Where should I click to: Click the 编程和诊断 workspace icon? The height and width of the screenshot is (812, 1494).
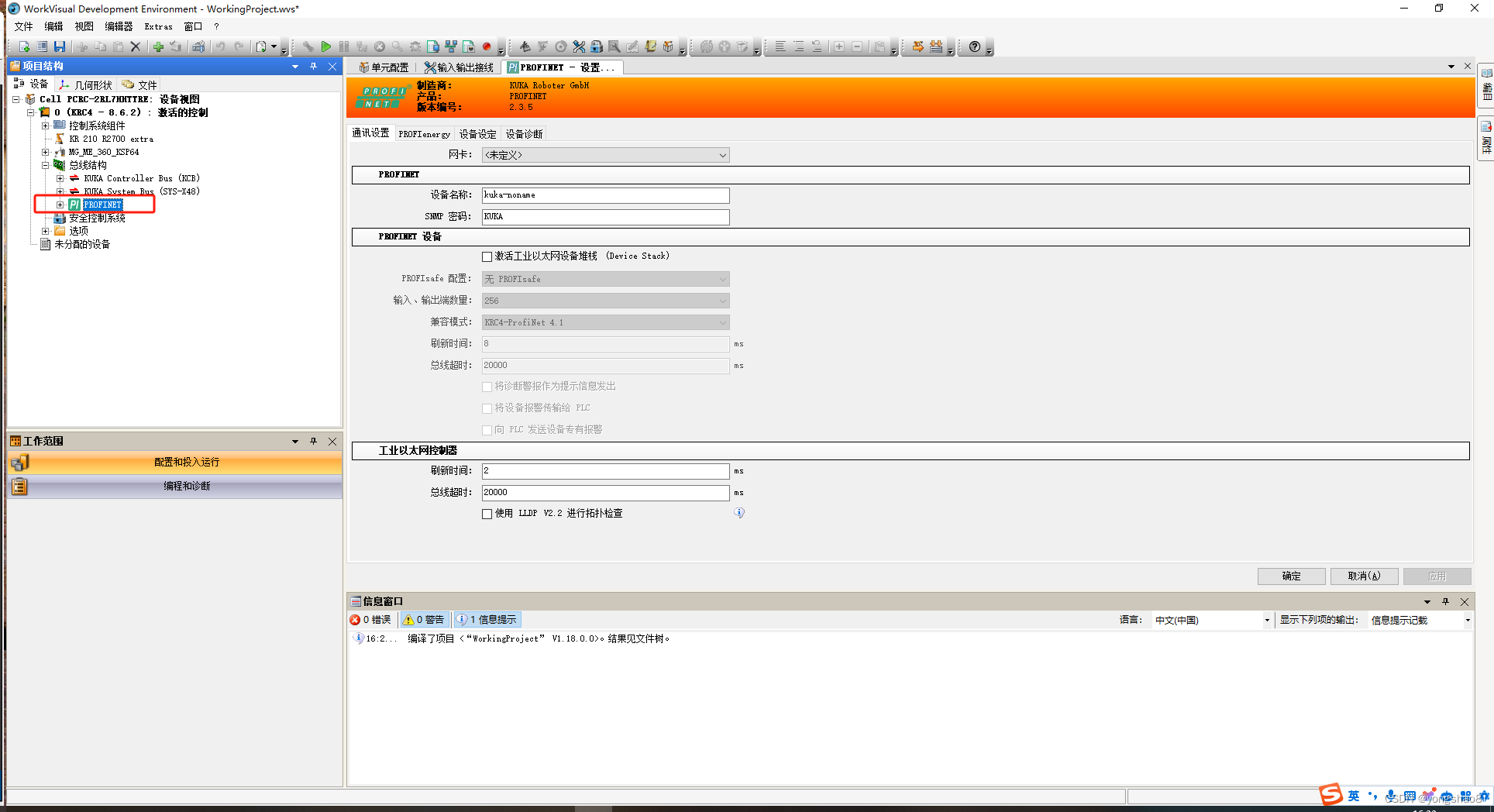pos(19,487)
